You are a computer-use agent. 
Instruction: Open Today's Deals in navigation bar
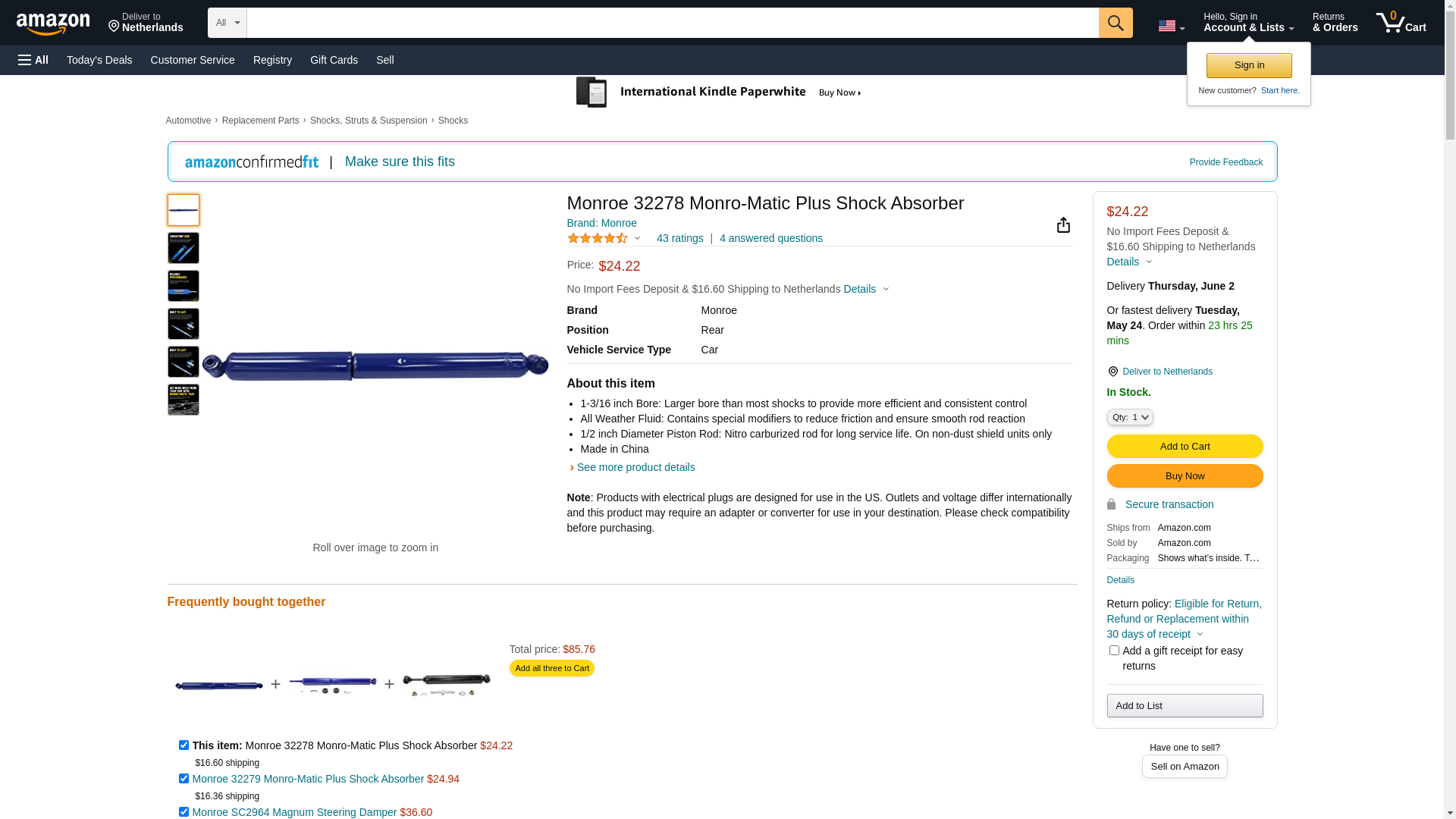tap(99, 60)
